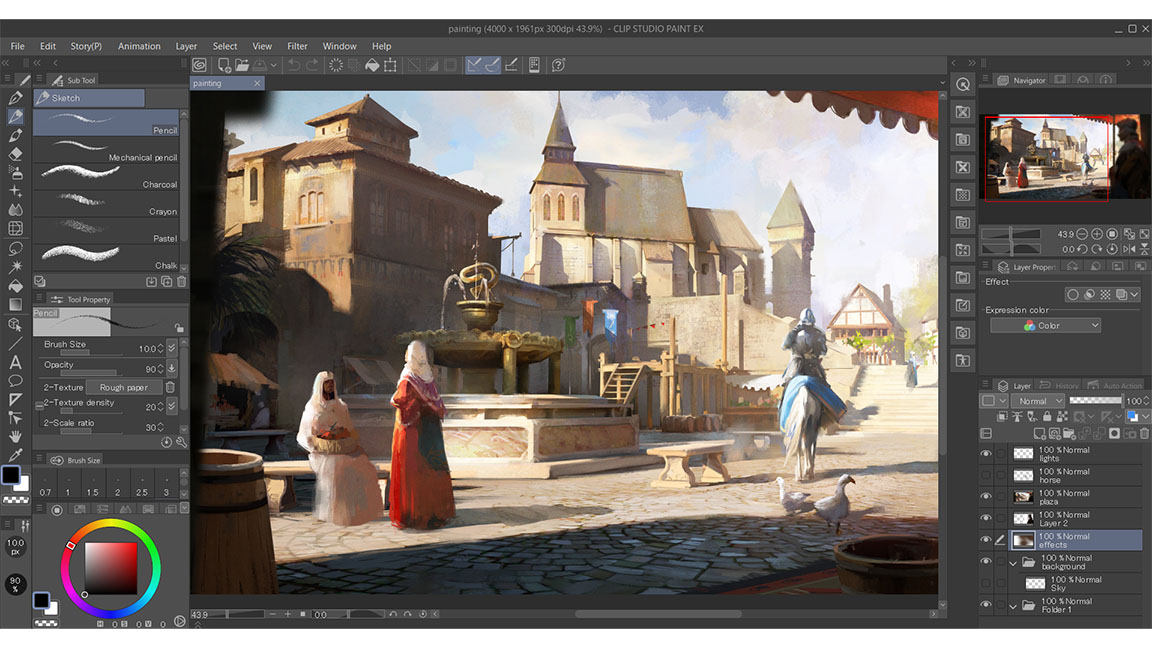Show the horse layer
The width and height of the screenshot is (1152, 648).
(x=985, y=475)
